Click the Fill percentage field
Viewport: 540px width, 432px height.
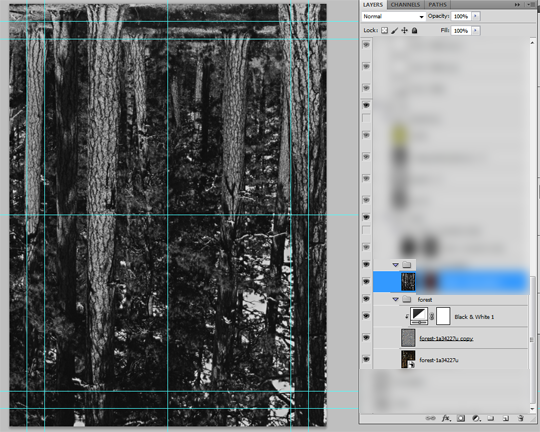[x=461, y=31]
